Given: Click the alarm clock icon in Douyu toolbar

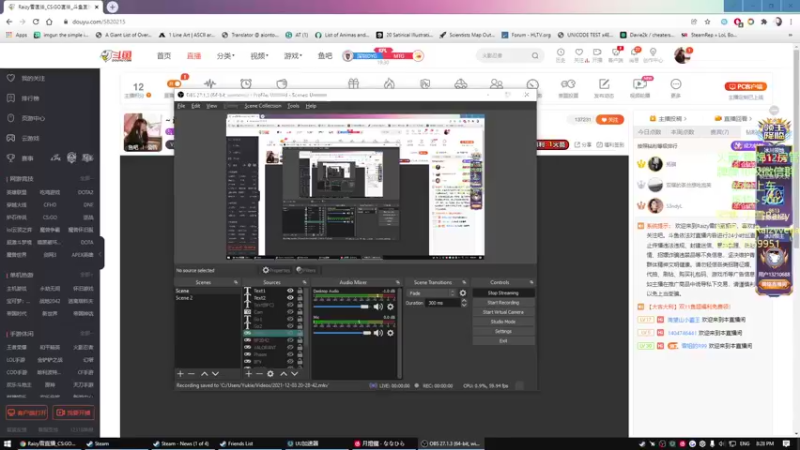Looking at the screenshot, I should pyautogui.click(x=246, y=84).
